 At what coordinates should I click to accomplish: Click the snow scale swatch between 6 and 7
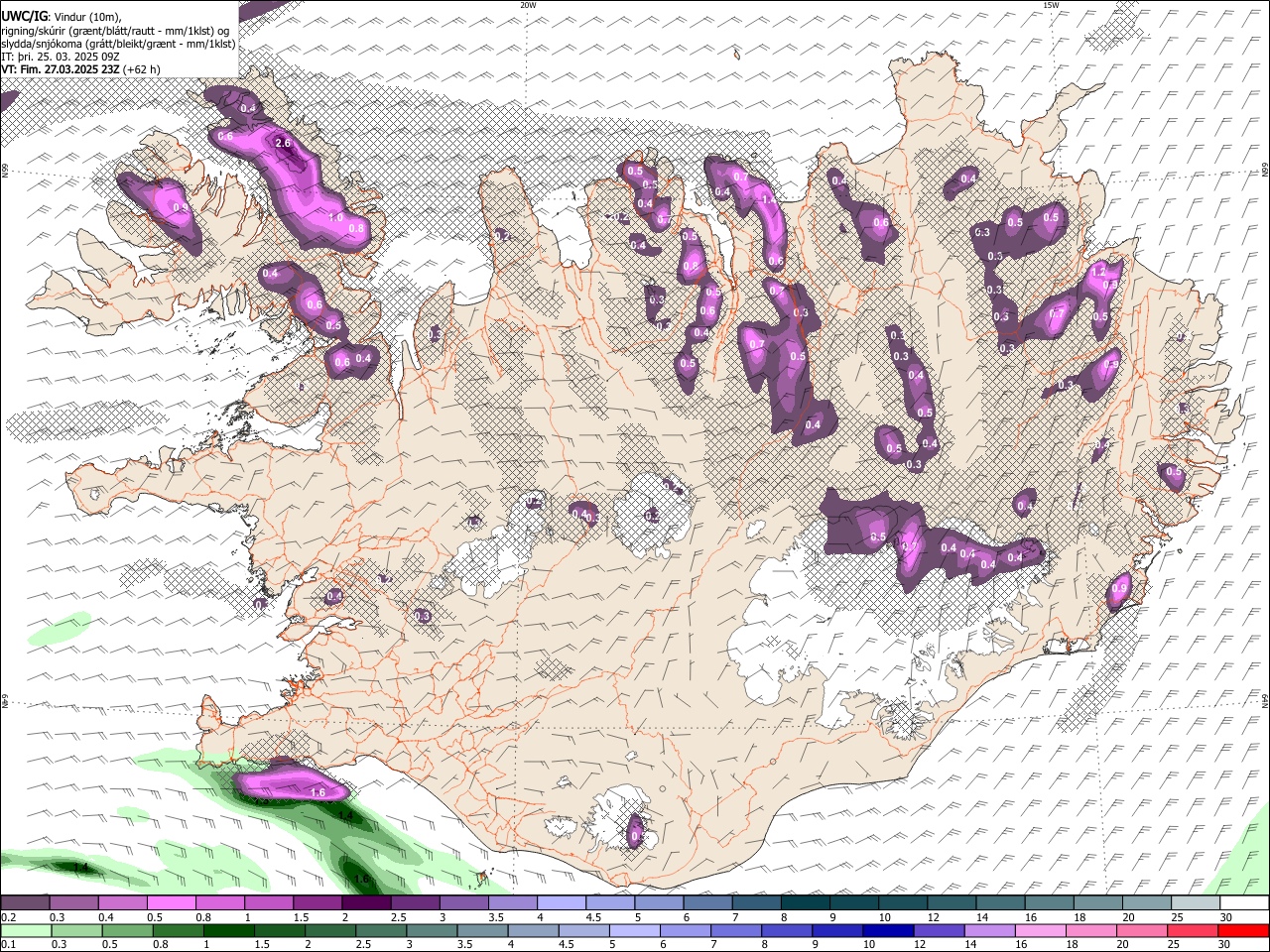(x=707, y=902)
